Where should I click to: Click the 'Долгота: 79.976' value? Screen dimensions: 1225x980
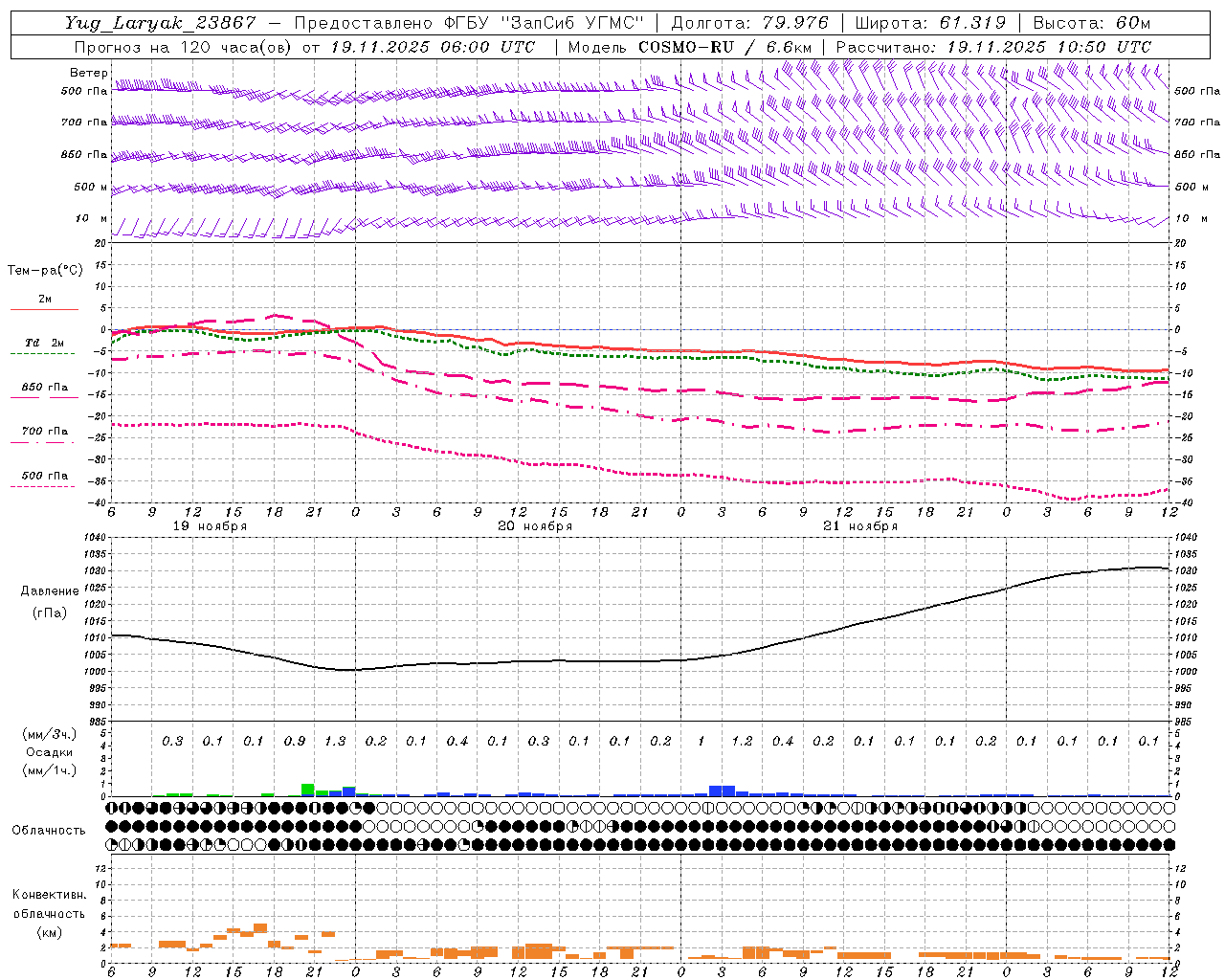click(749, 23)
